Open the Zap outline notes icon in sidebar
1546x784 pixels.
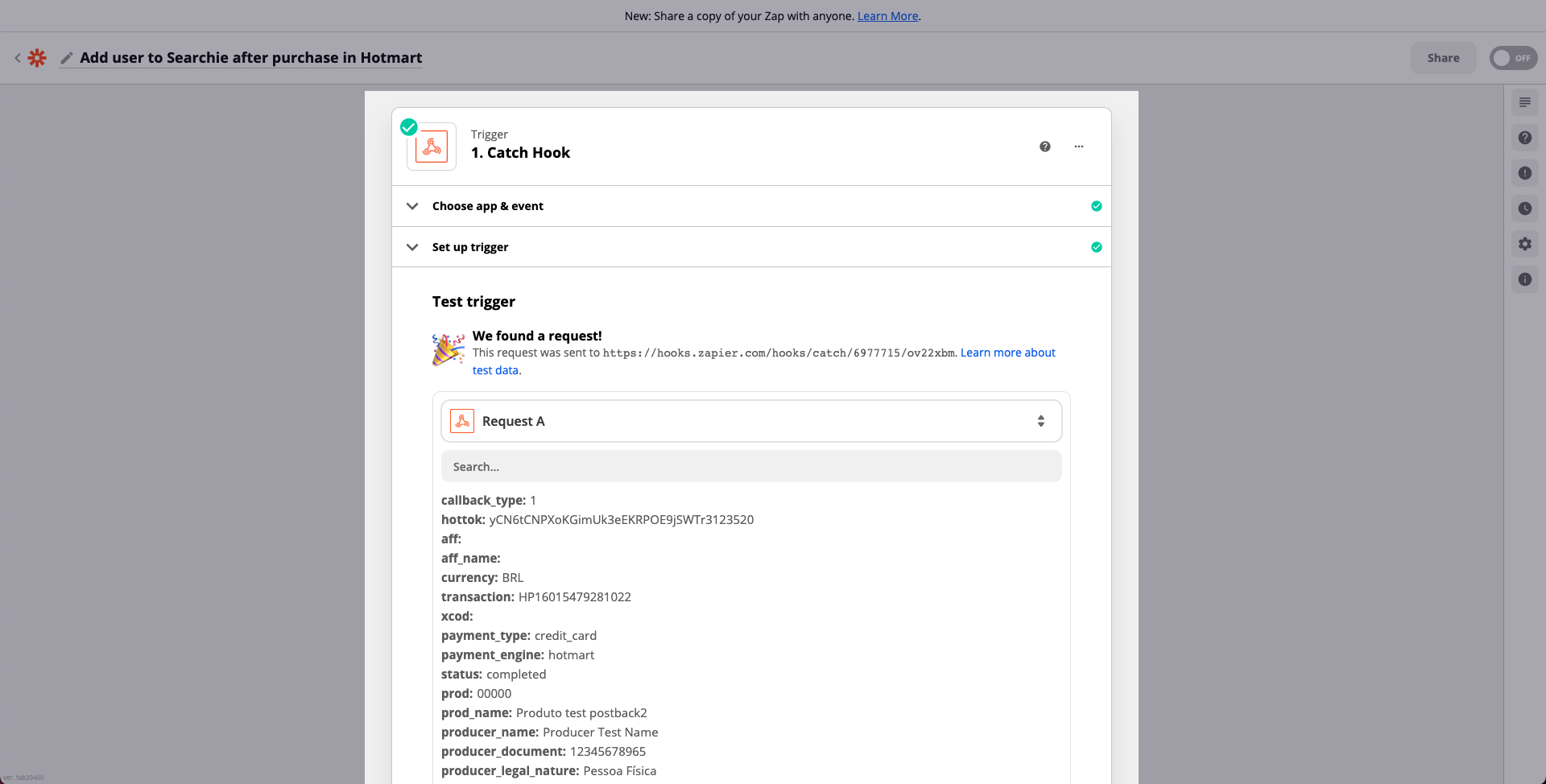click(1524, 102)
